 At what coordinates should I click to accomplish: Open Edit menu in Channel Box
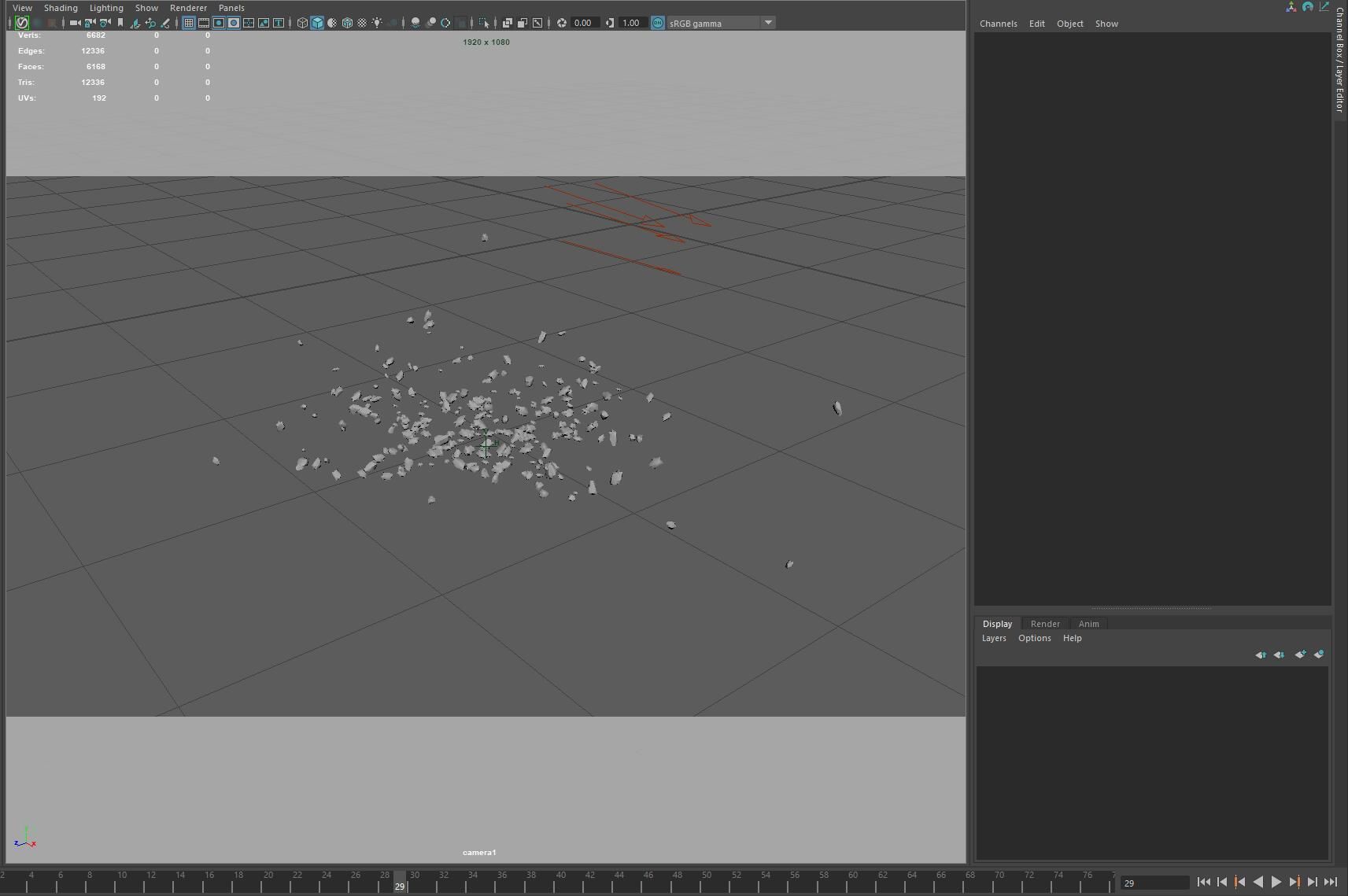tap(1036, 24)
